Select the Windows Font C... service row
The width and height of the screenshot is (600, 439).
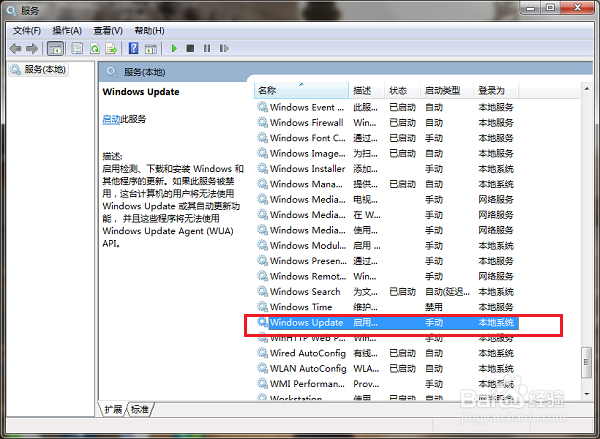point(387,138)
